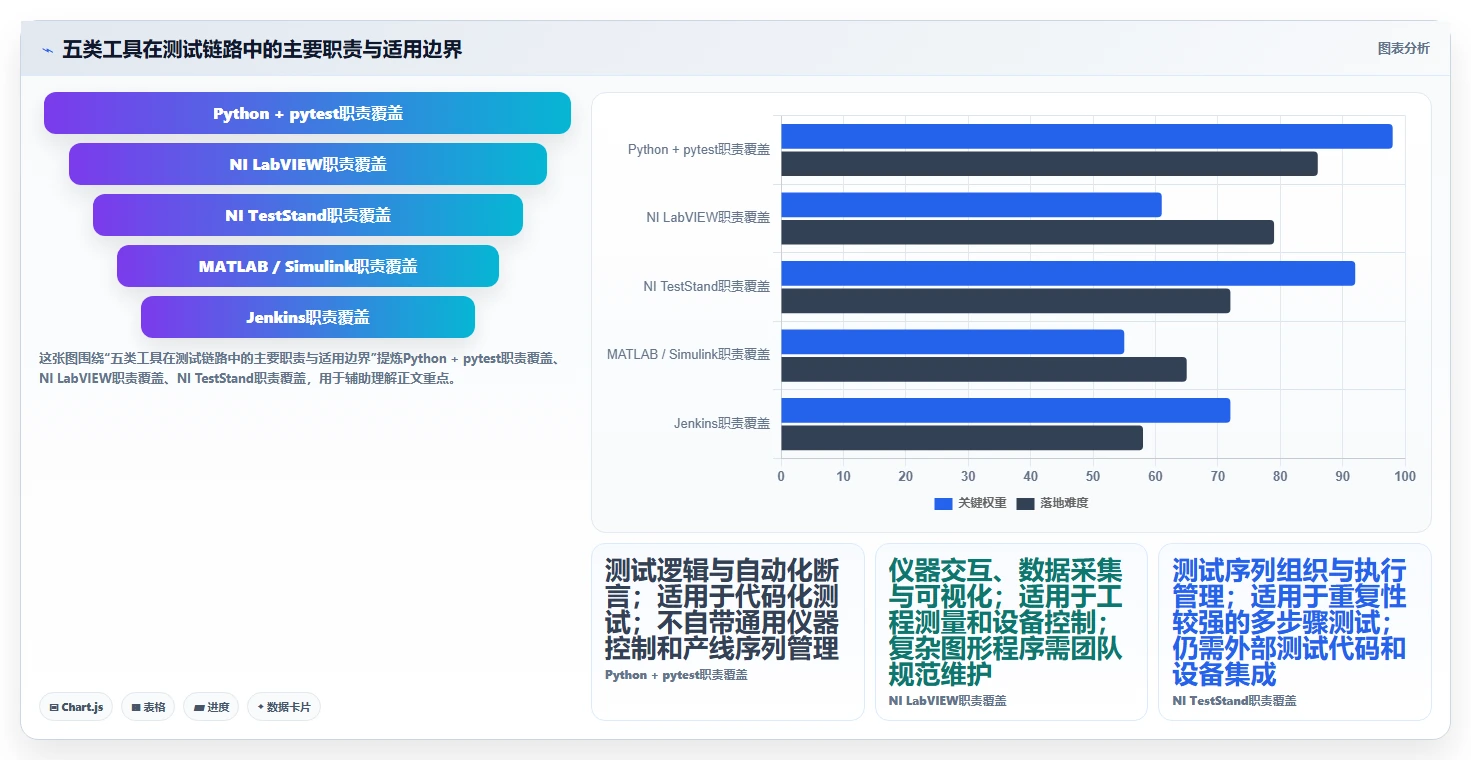The width and height of the screenshot is (1471, 760).
Task: Click the blue bar for NI LabVIEW in chart
Action: tap(971, 205)
